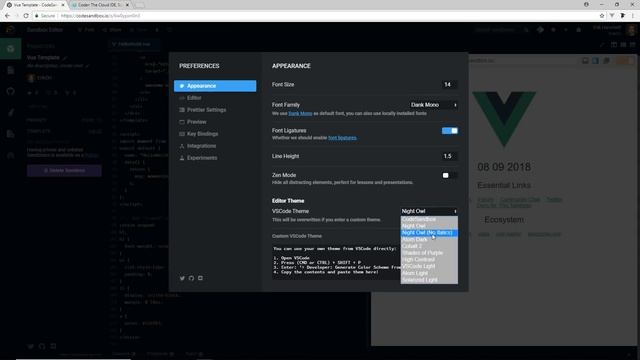Screen dimensions: 640x360
Task: Click the Experiments section icon
Action: tap(182, 158)
